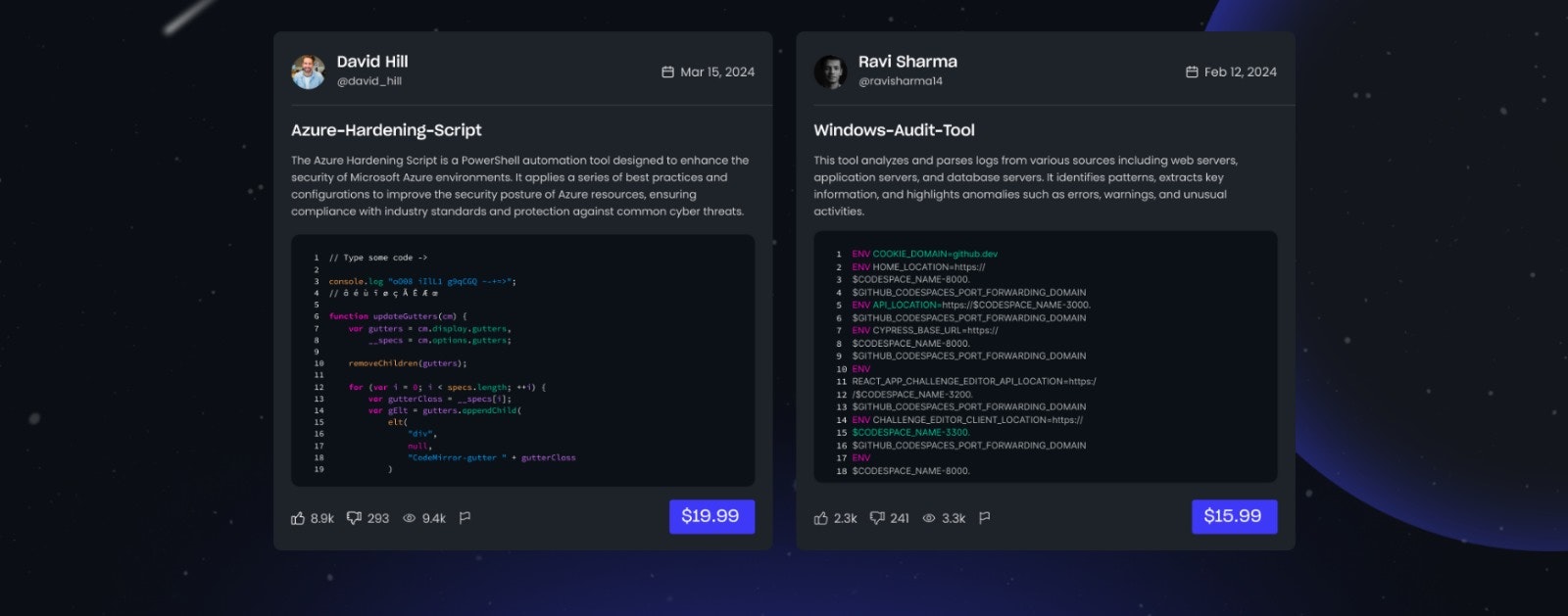Like the Azure-Hardening-Script post

coord(298,518)
